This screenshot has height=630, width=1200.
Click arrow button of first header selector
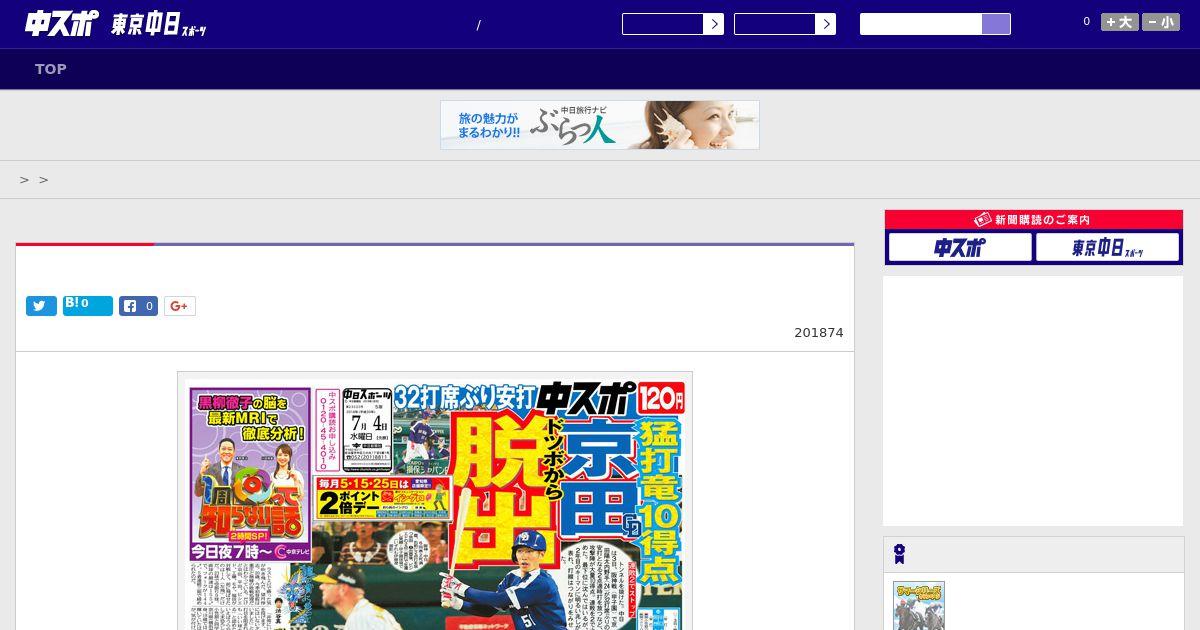click(x=714, y=24)
